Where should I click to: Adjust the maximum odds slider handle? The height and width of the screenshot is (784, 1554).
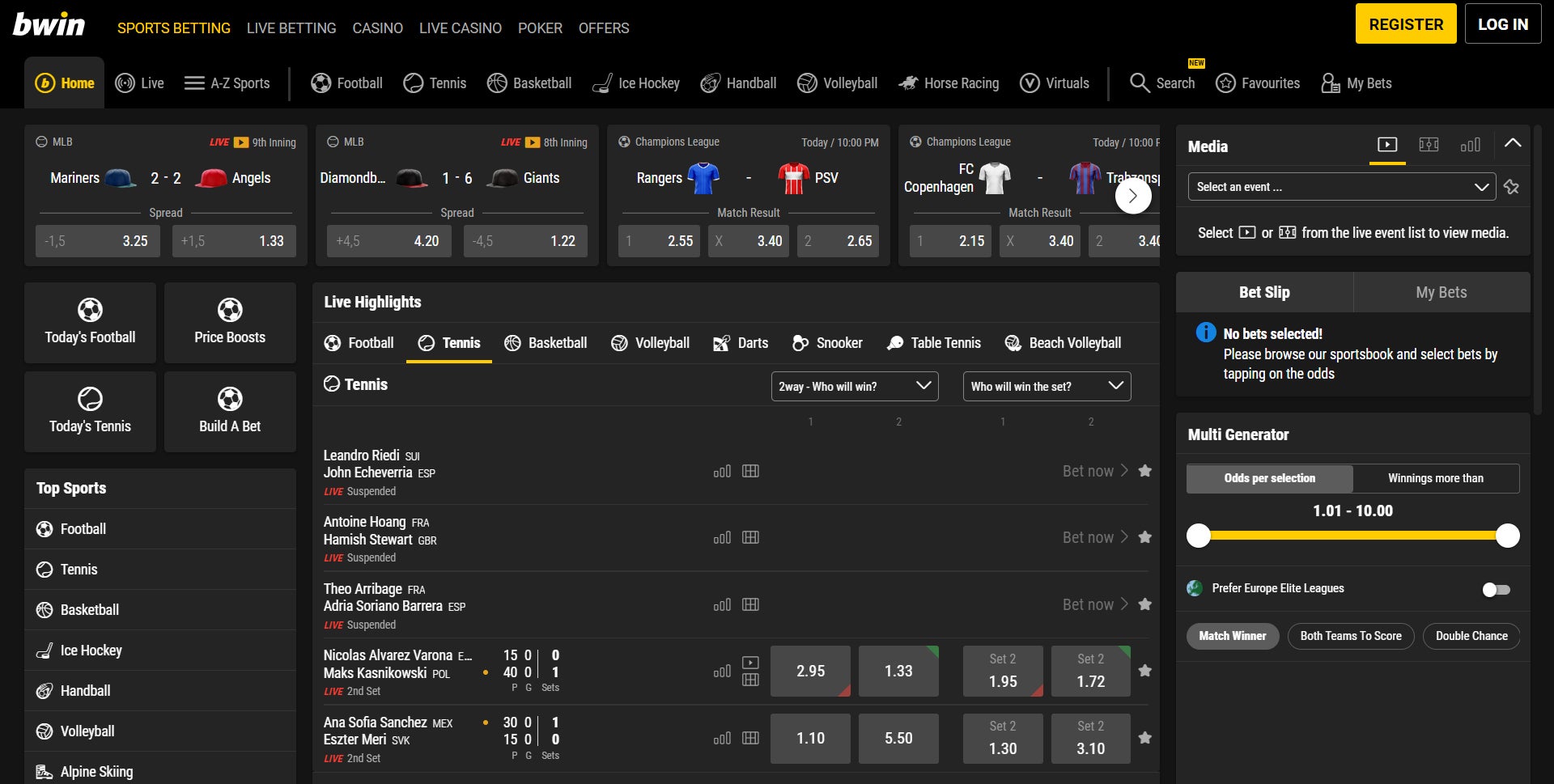[1507, 536]
